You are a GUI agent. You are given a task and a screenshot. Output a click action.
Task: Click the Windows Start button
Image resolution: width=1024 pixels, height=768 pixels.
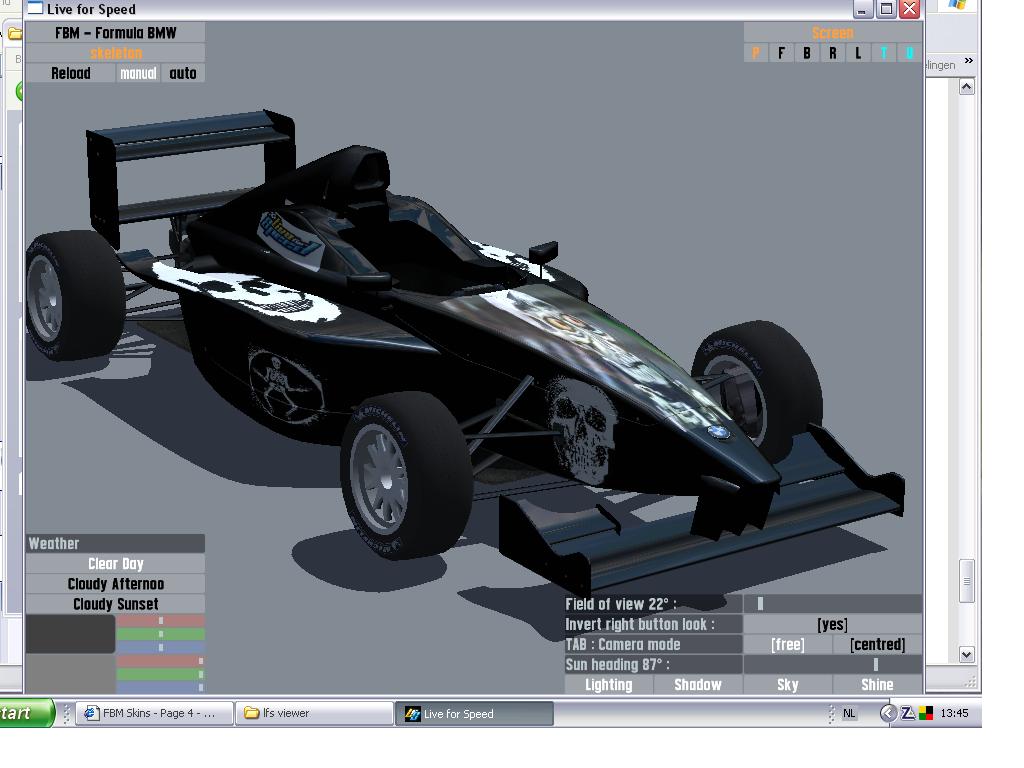(26, 713)
